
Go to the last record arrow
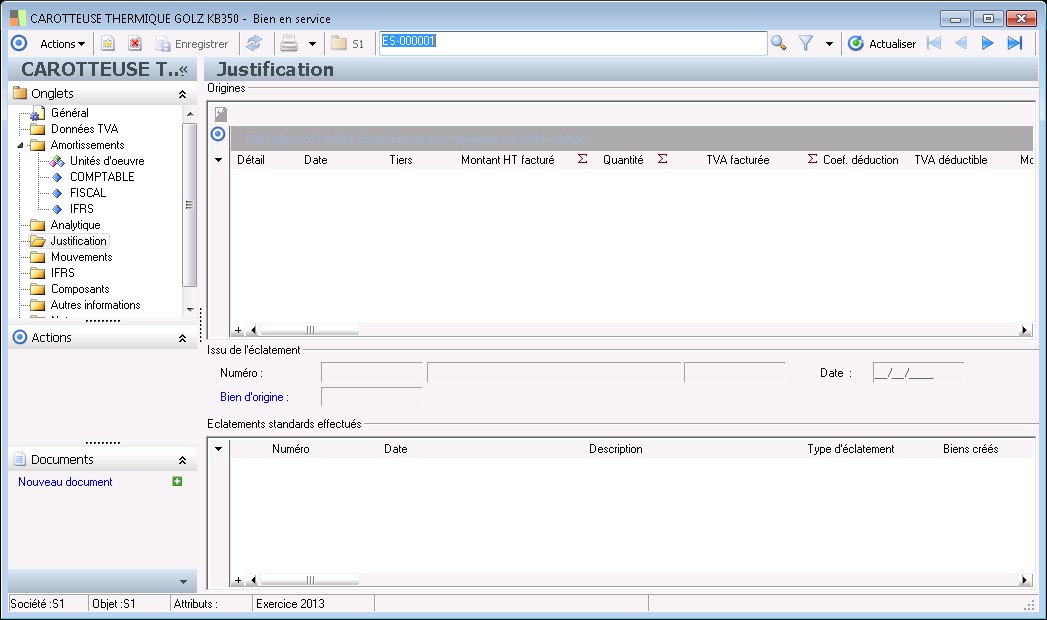[1015, 44]
